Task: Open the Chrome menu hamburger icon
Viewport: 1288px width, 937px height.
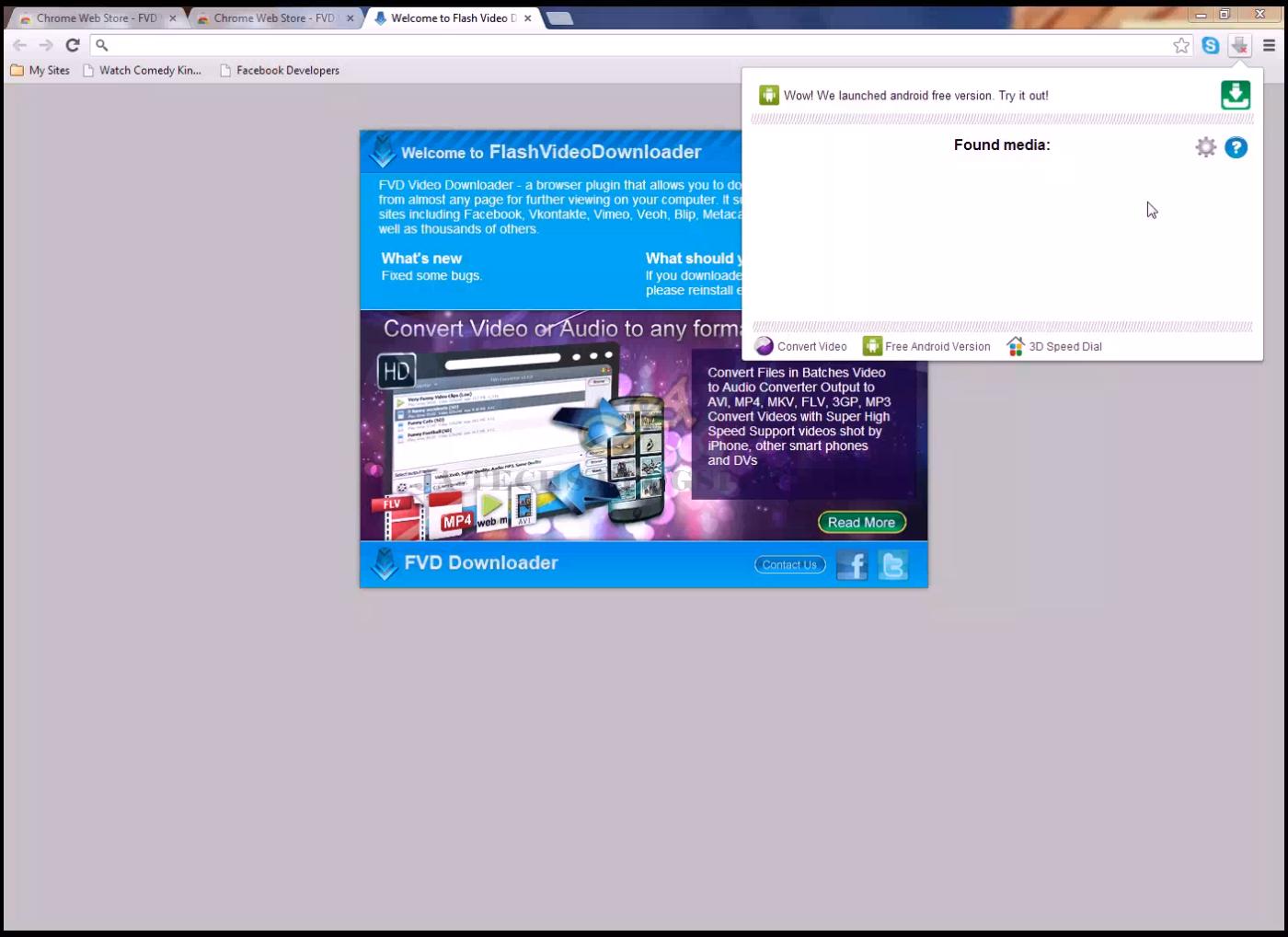Action: pos(1270,45)
